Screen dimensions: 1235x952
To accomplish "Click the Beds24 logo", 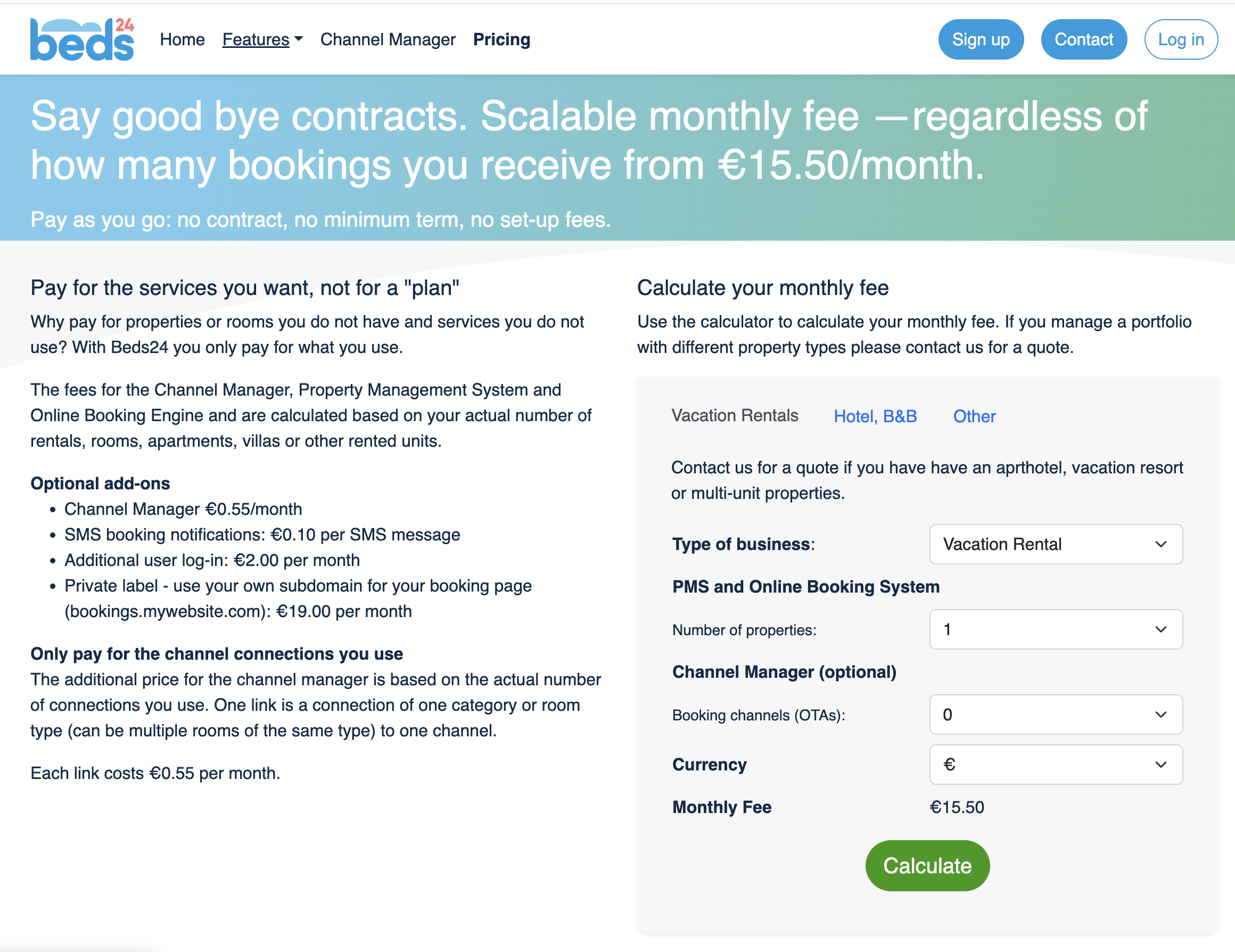I will coord(82,39).
